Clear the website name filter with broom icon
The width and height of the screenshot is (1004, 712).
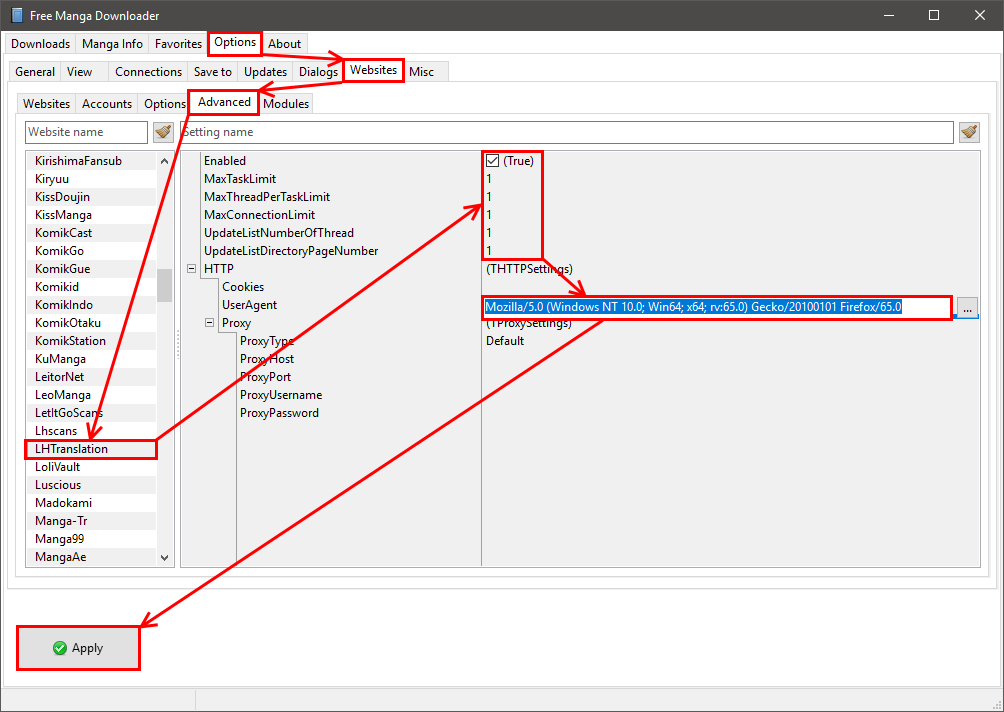[163, 132]
